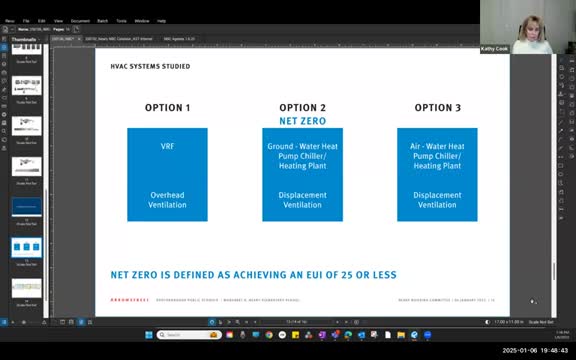
Task: Expand the Thumbnails panel dropdown arrow
Action: 39,39
